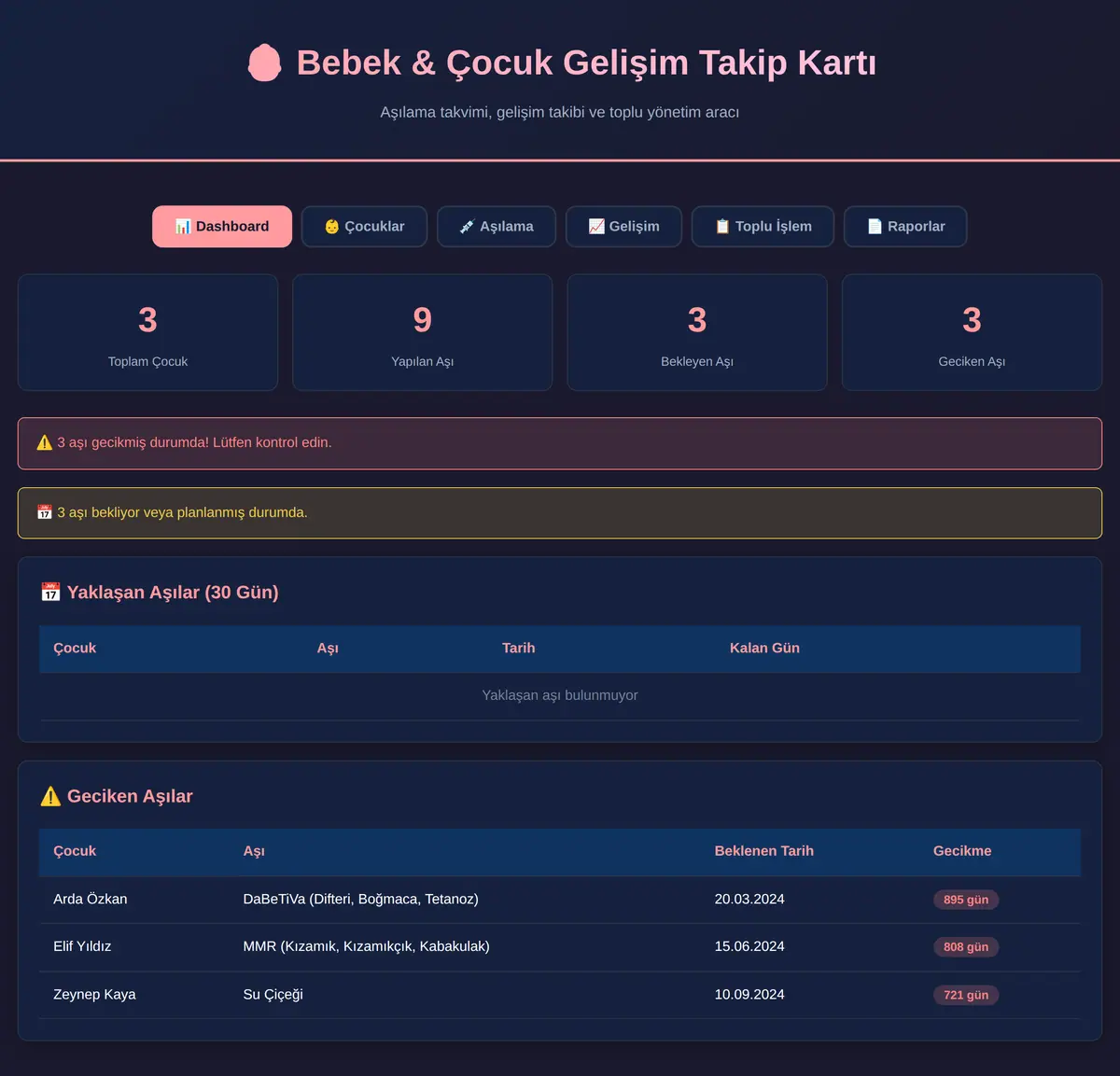Click the Gecikme column header
The width and height of the screenshot is (1120, 1076).
(x=962, y=851)
